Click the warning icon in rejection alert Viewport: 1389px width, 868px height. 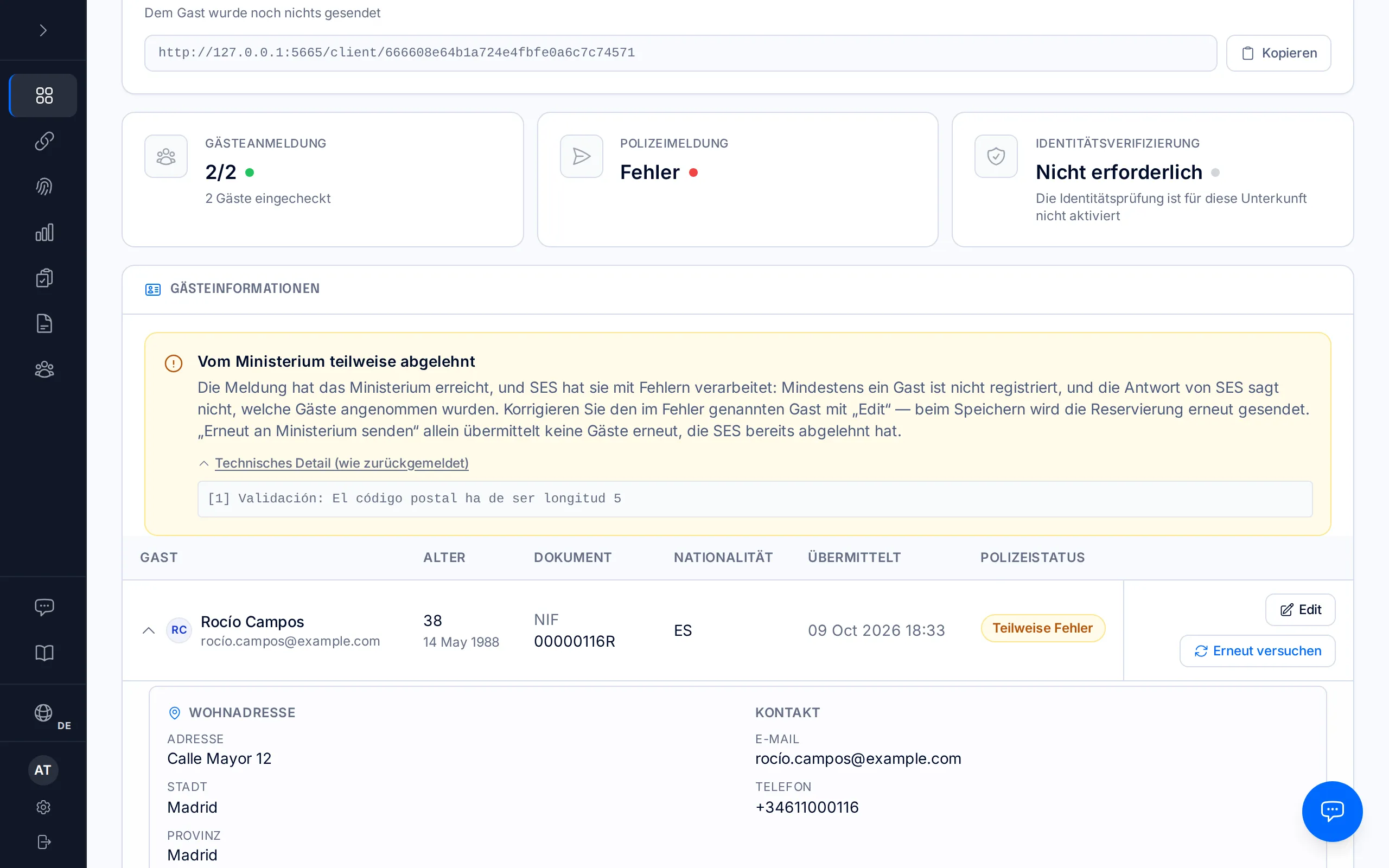pyautogui.click(x=173, y=363)
